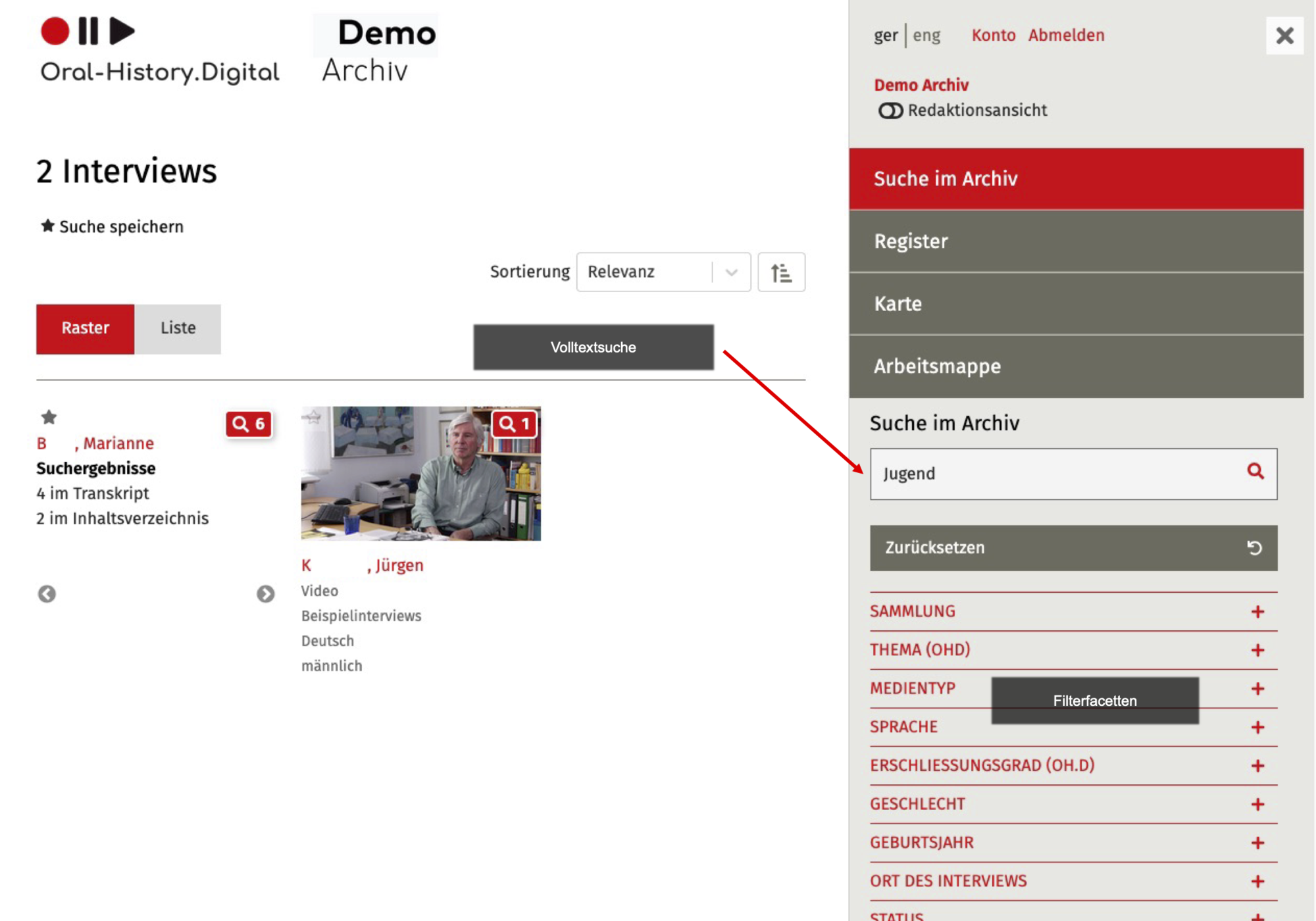Click the reverse sort order icon
Screen dimensions: 1316x921
click(781, 272)
